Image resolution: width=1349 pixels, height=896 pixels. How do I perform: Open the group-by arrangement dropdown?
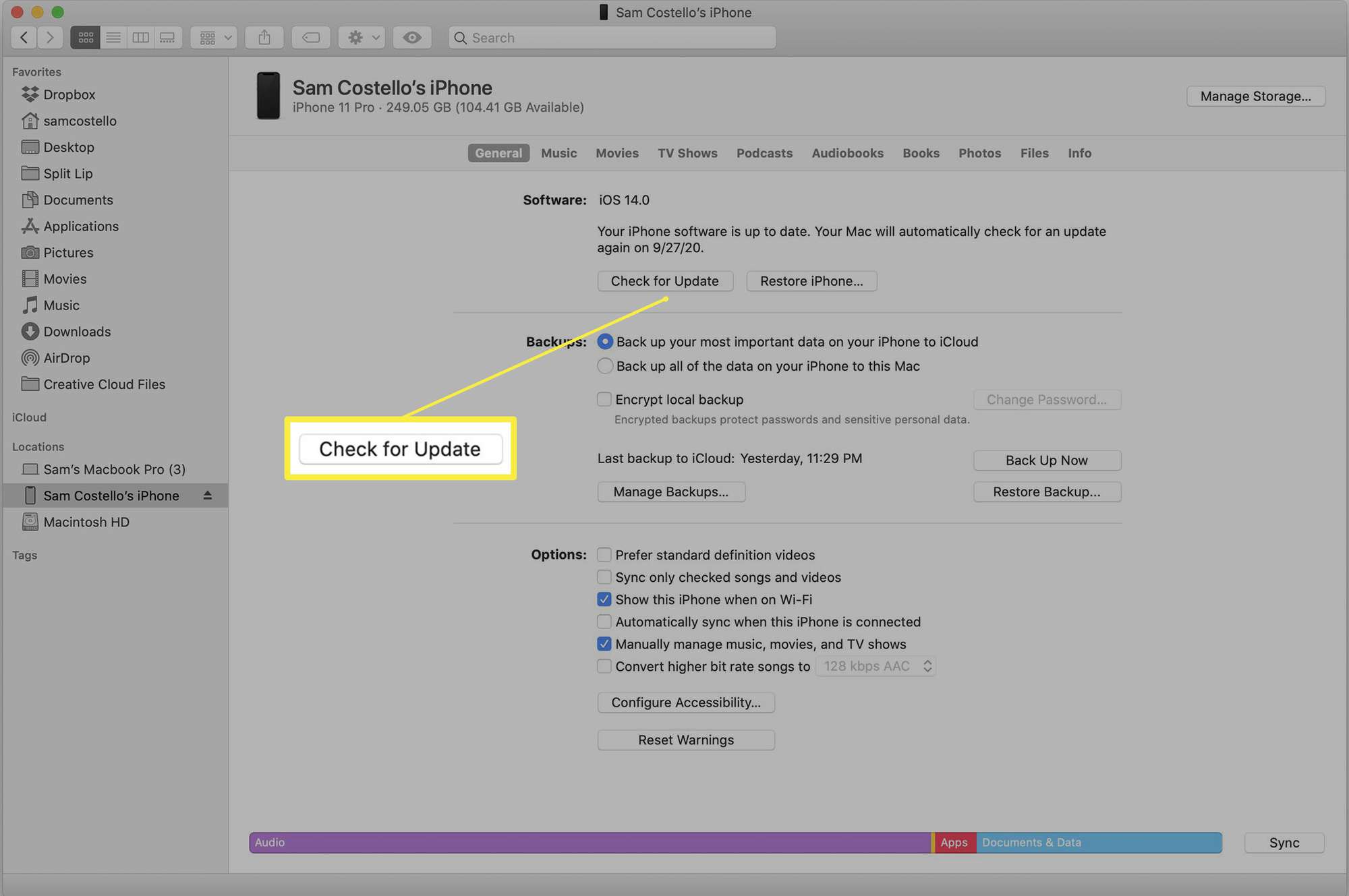pos(214,38)
